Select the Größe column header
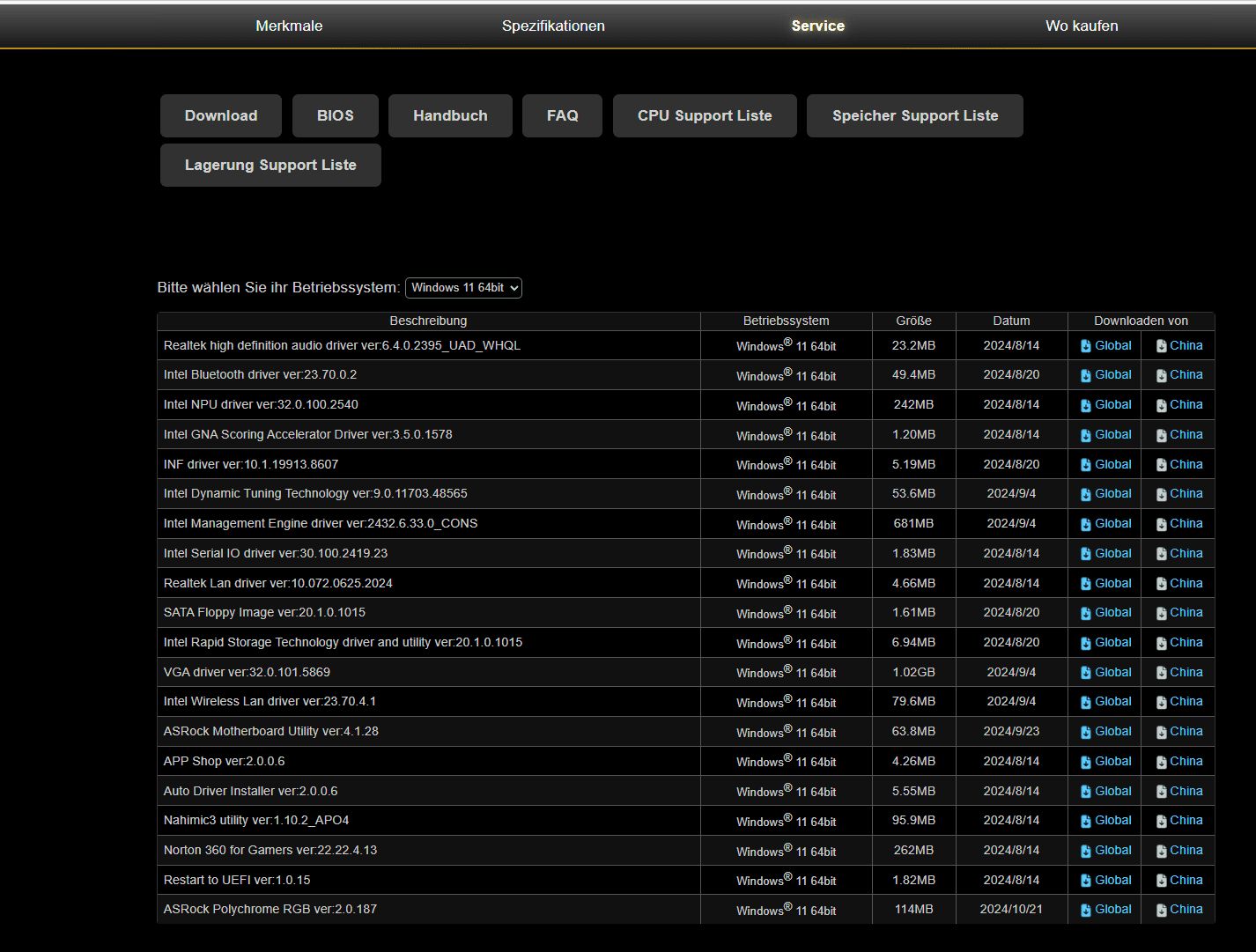This screenshot has width=1256, height=952. pos(913,321)
